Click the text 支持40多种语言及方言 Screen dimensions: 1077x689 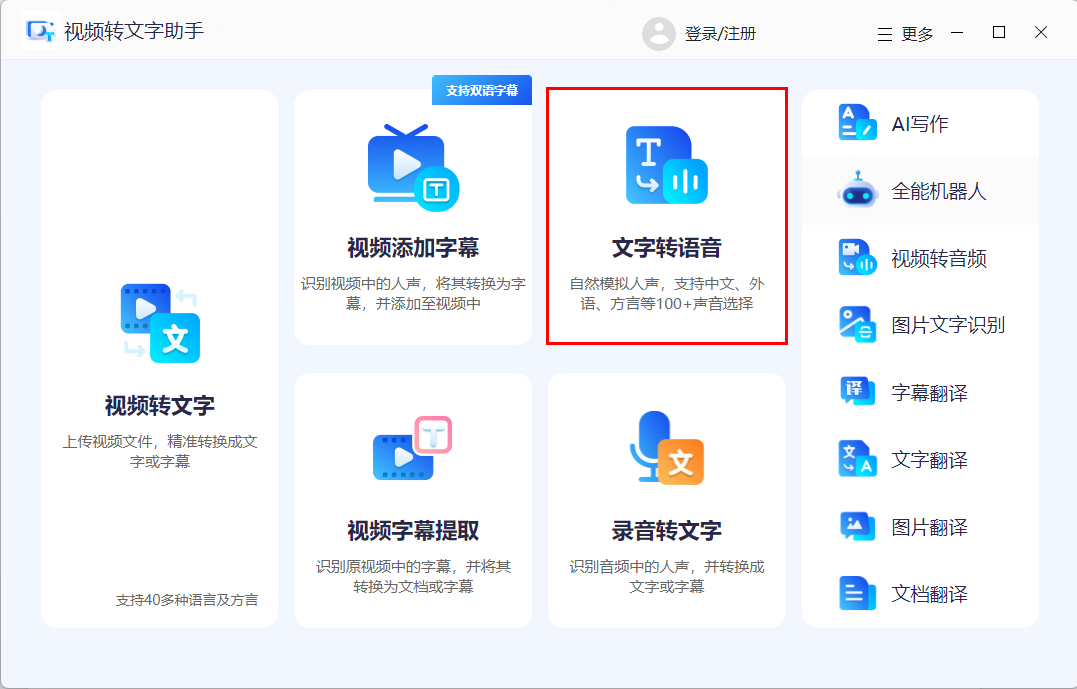[187, 600]
